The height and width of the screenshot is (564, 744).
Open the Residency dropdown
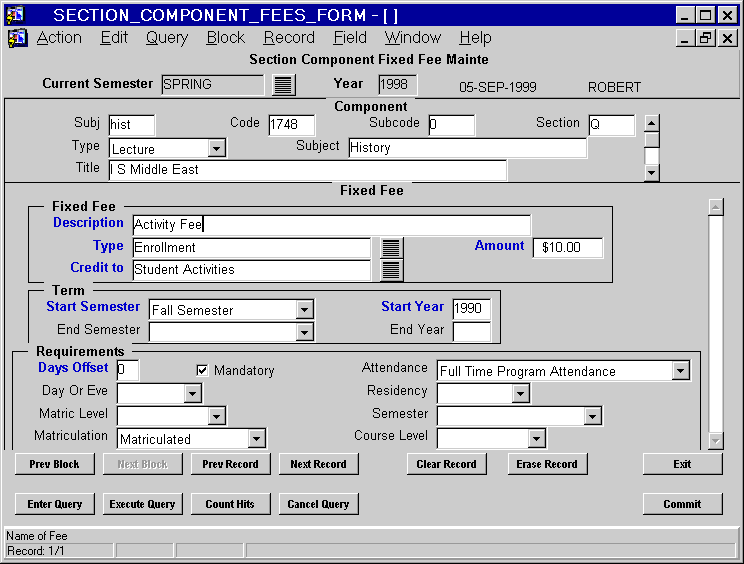coord(521,393)
